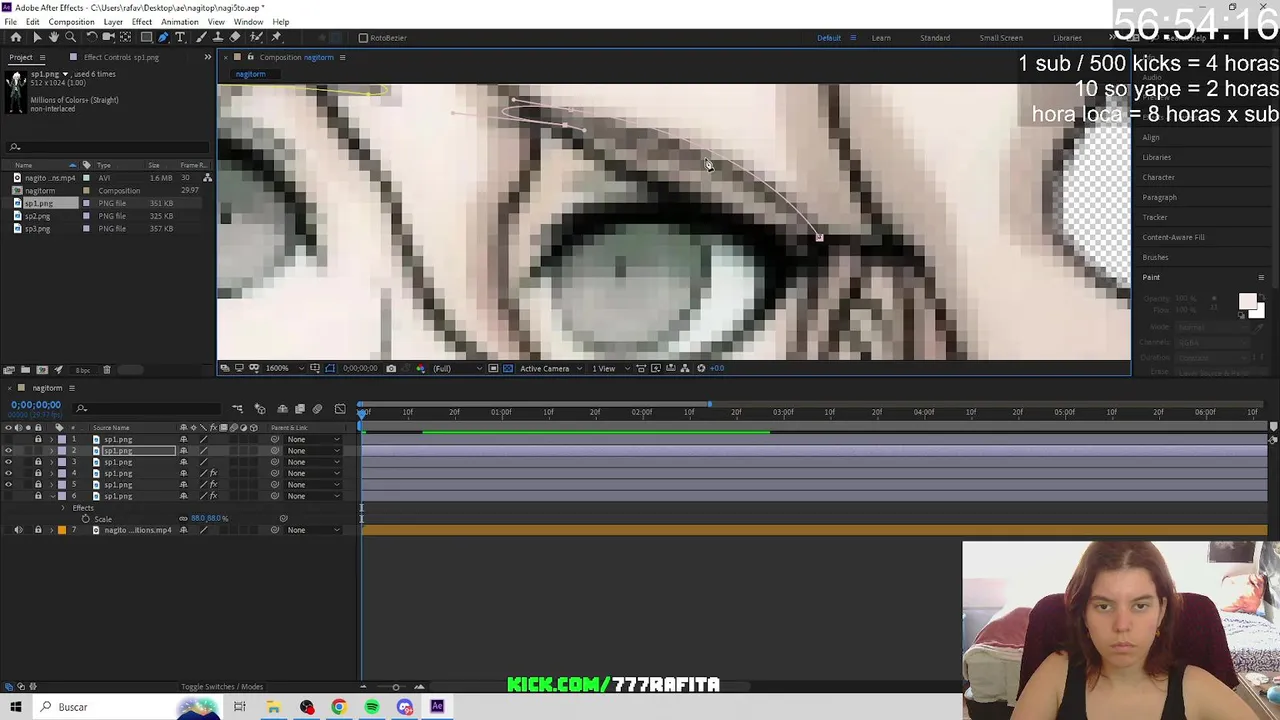
Task: Toggle audio on layer 7 nagito mp4
Action: [x=18, y=530]
